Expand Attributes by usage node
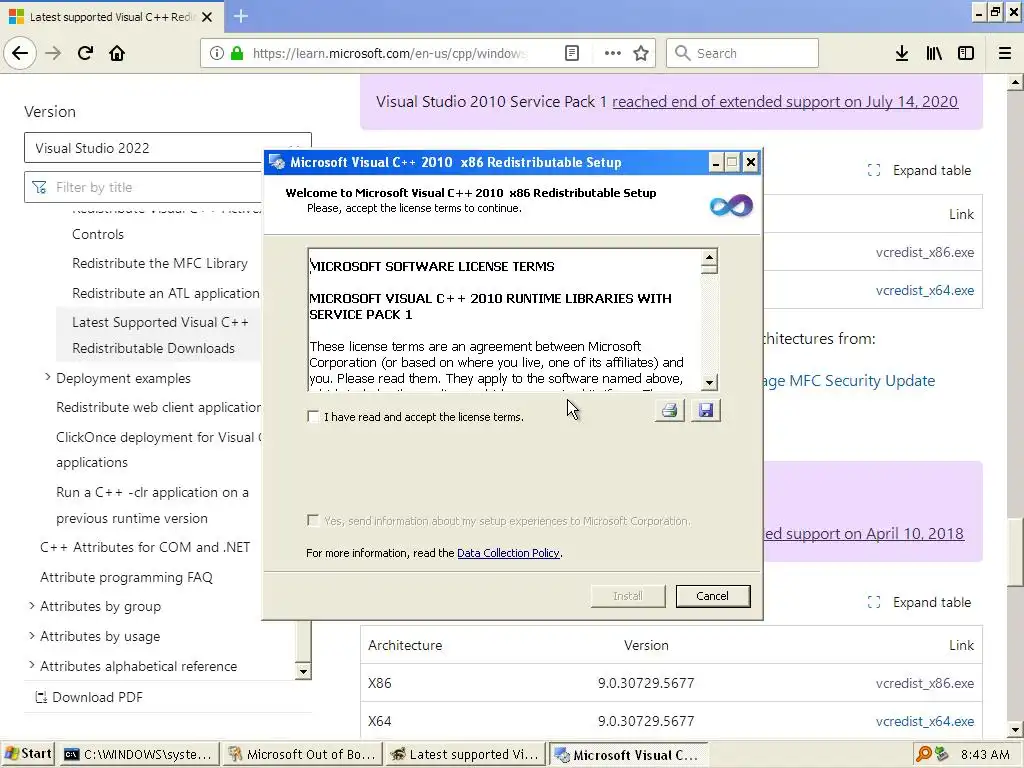The width and height of the screenshot is (1024, 768). (x=31, y=635)
